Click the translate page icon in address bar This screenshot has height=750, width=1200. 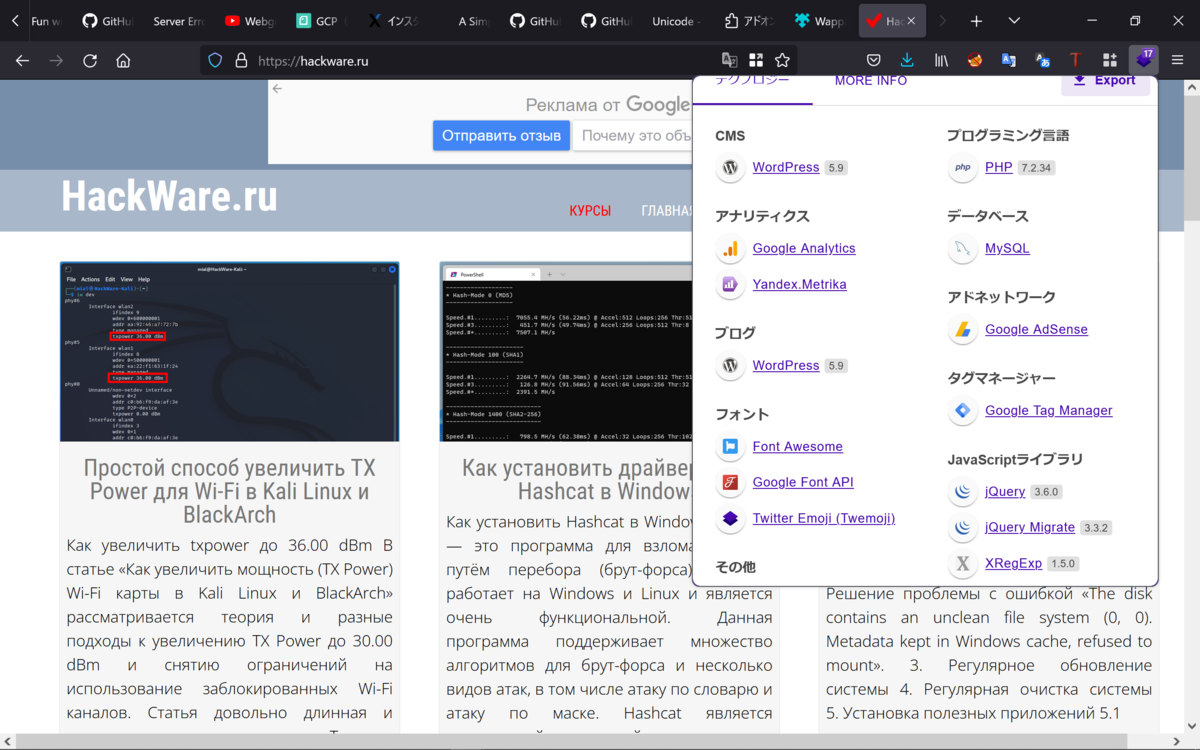click(x=730, y=60)
